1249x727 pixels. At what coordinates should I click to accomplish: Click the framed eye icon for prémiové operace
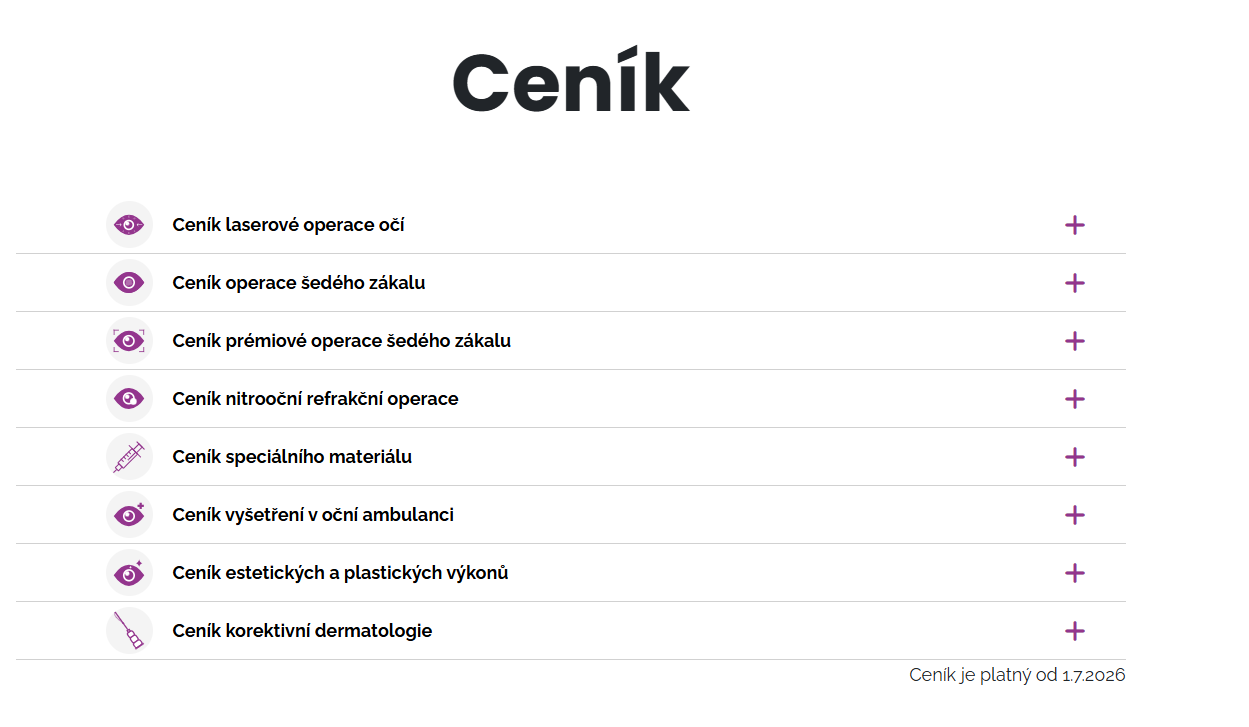[x=129, y=341]
